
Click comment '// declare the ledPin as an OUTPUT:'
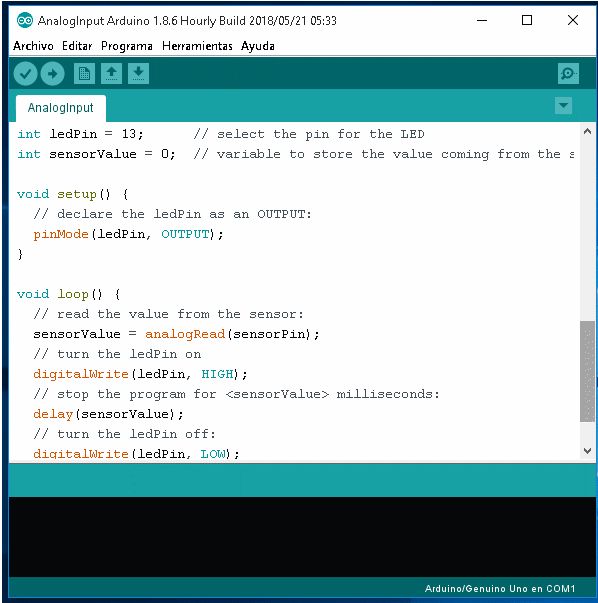click(x=172, y=214)
